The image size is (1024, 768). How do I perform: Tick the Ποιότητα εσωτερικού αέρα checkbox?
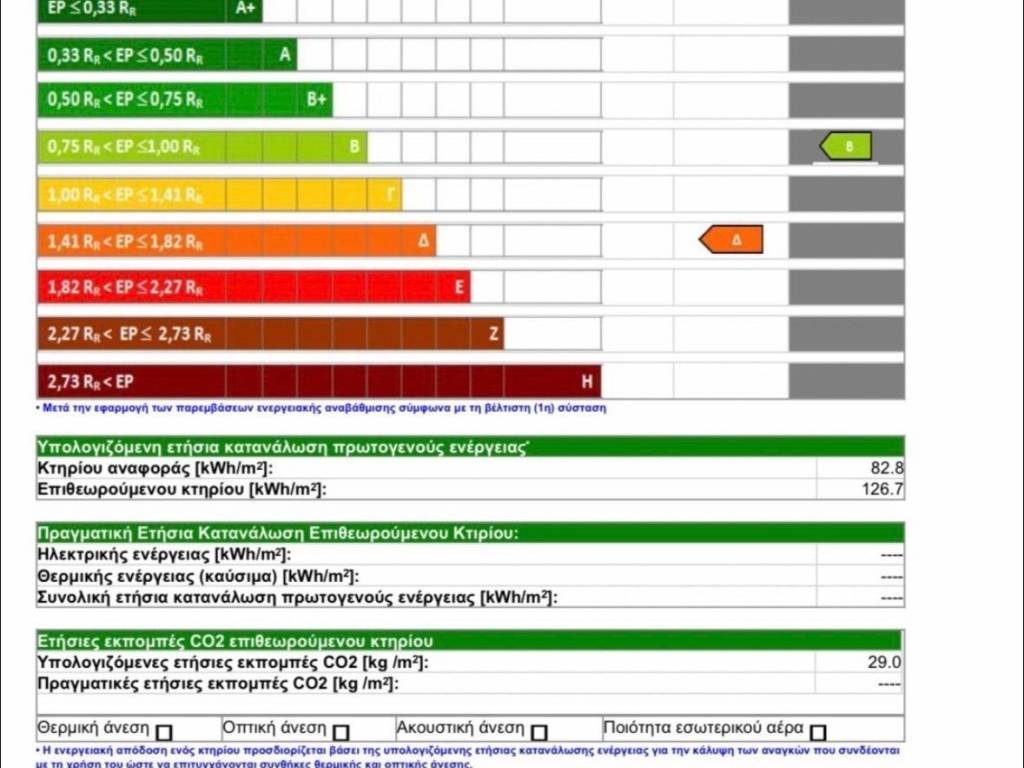[818, 732]
